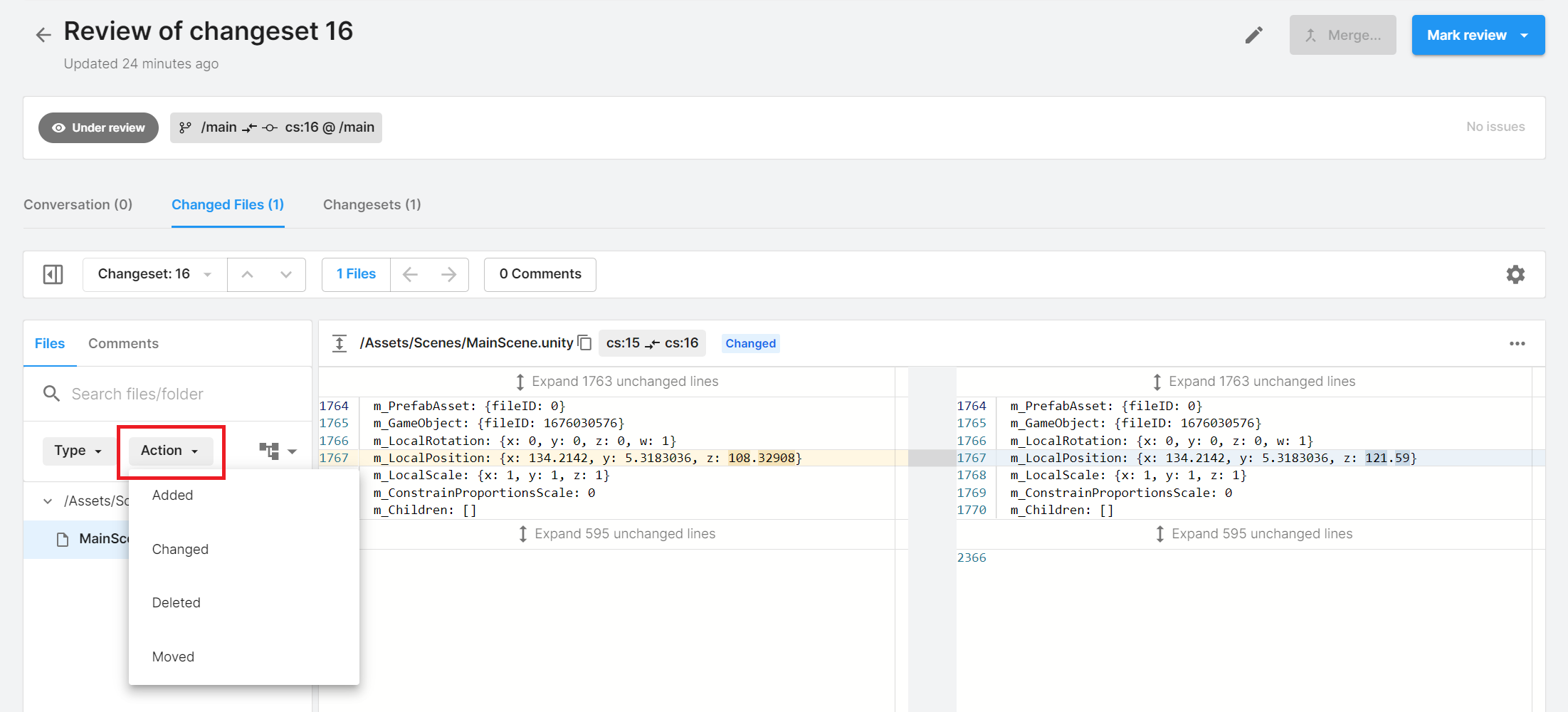Jump to previous change with up chevron
Viewport: 1568px width, 712px height.
click(x=247, y=274)
